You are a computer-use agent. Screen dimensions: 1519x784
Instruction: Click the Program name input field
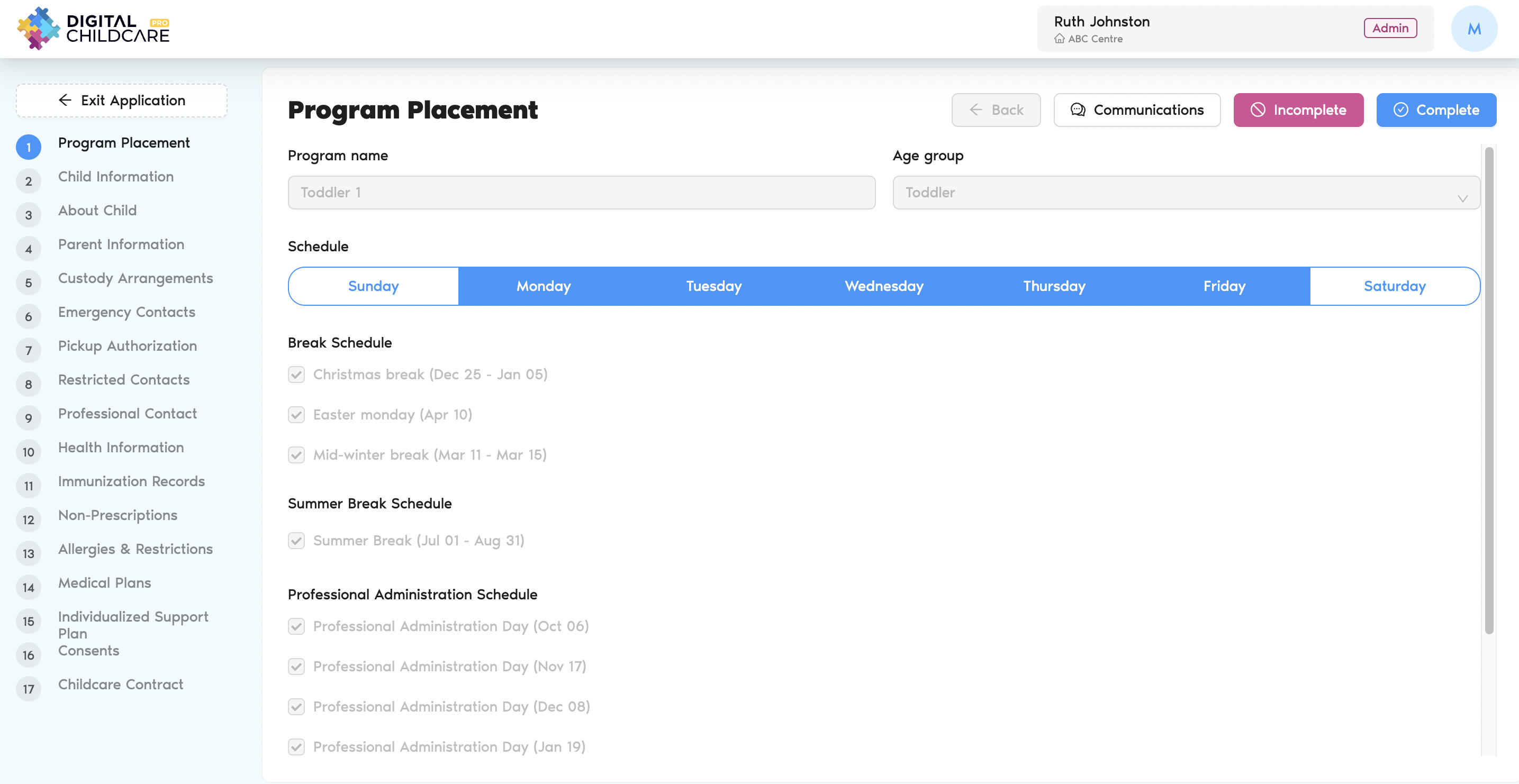coord(581,193)
